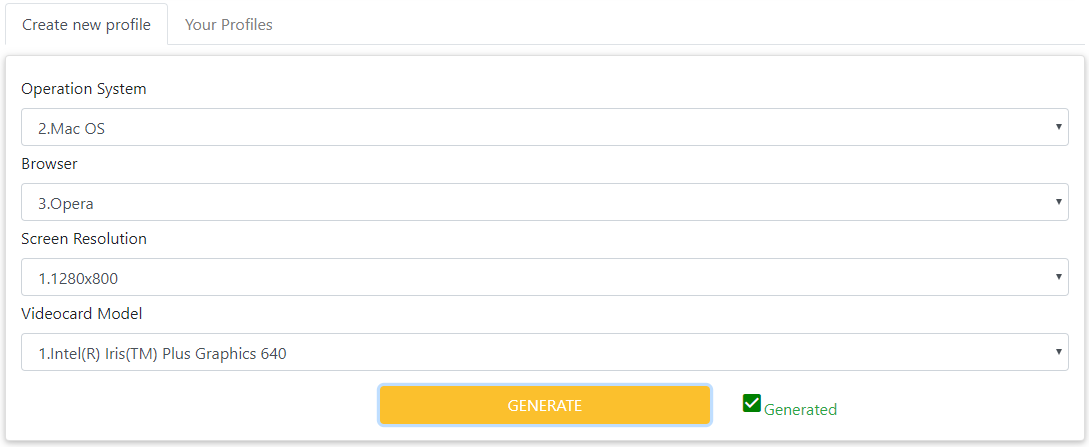Click blank form area left of GENERATE button

[x=200, y=405]
